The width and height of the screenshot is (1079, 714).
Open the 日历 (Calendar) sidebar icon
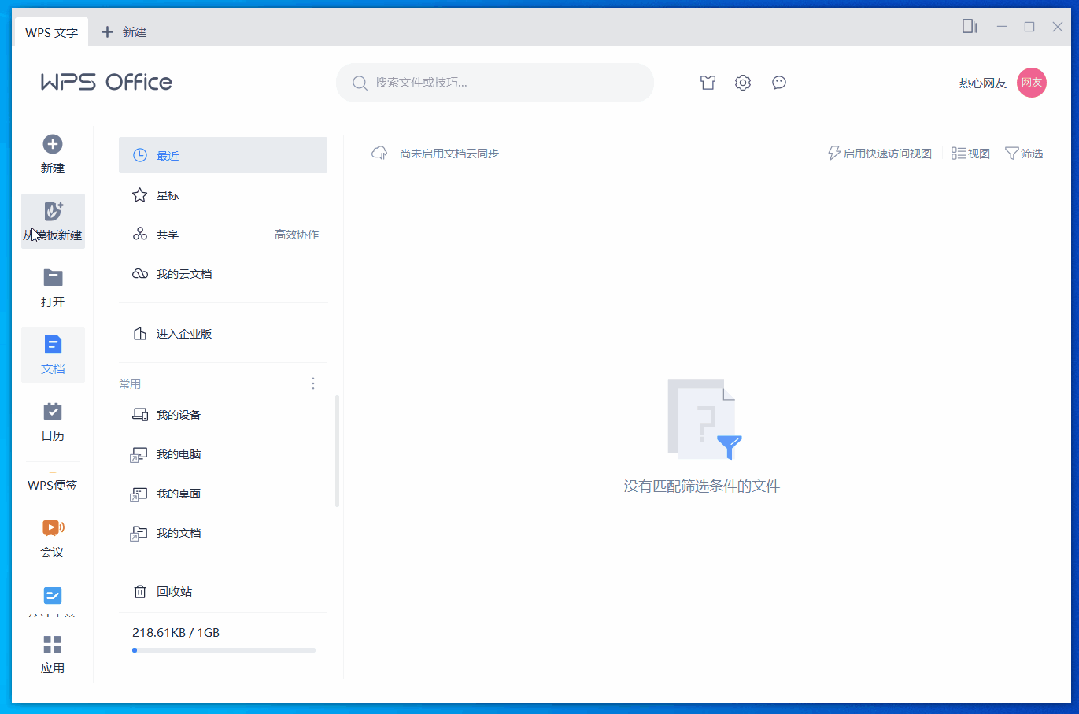[53, 412]
